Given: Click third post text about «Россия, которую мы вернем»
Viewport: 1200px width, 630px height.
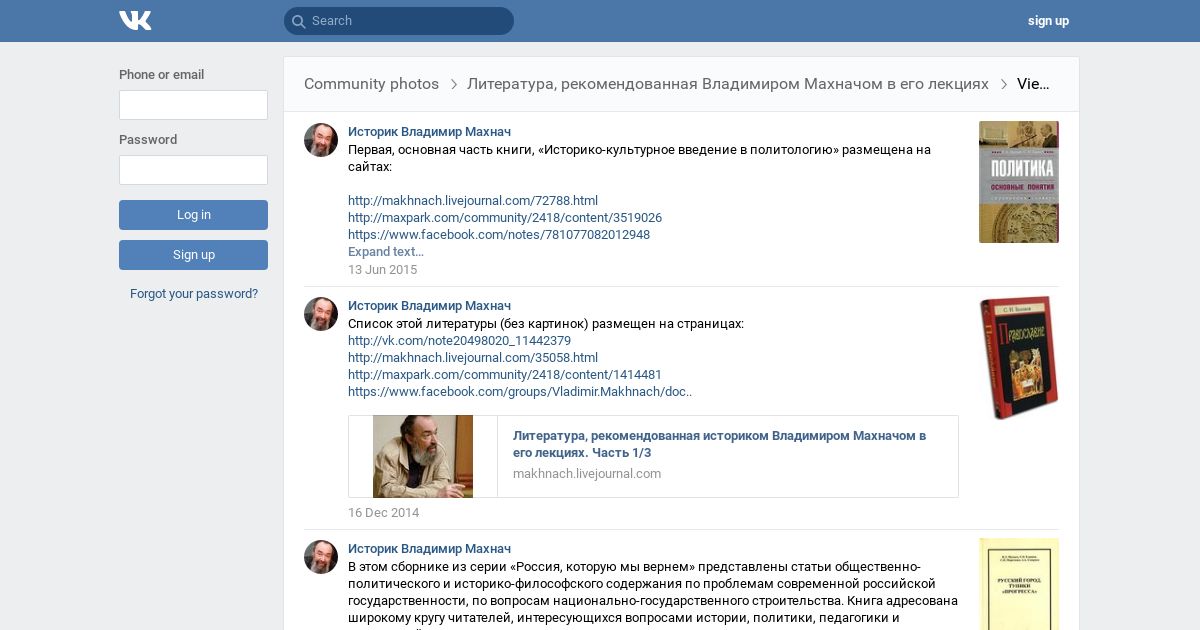Looking at the screenshot, I should pyautogui.click(x=653, y=592).
